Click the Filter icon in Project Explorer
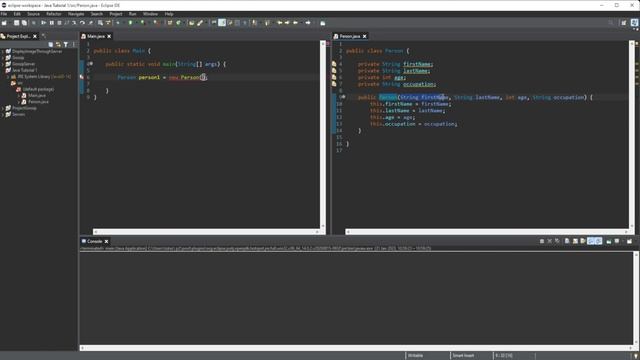The image size is (640, 360). 66,44
